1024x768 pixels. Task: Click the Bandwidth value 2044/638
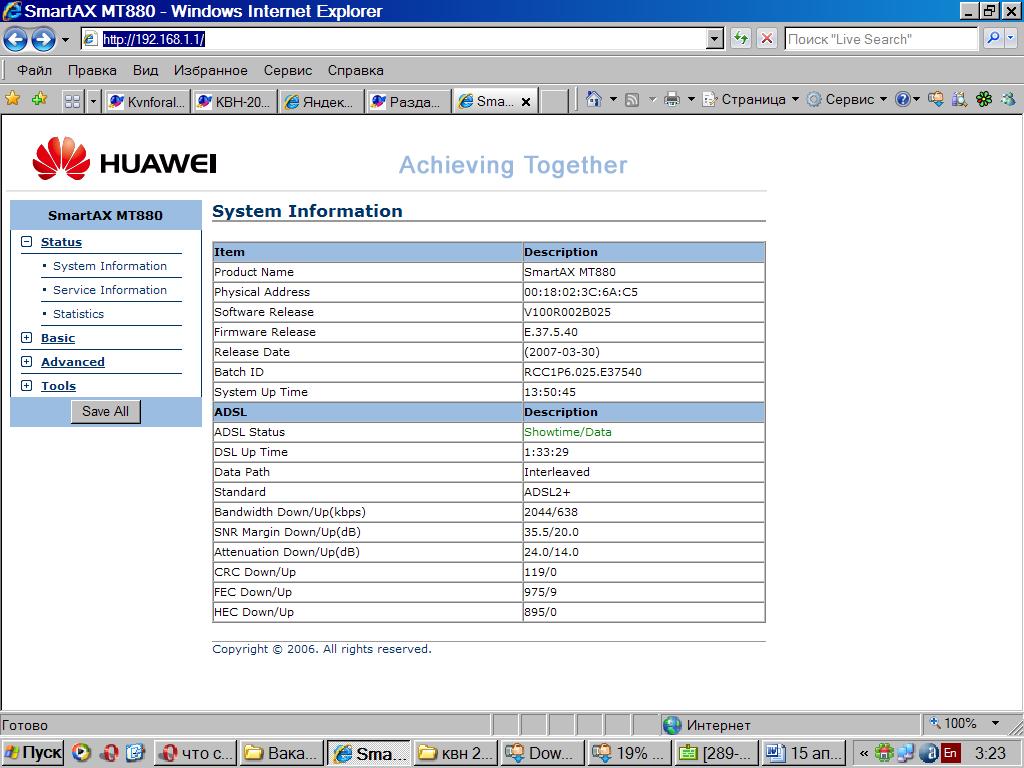click(x=551, y=512)
